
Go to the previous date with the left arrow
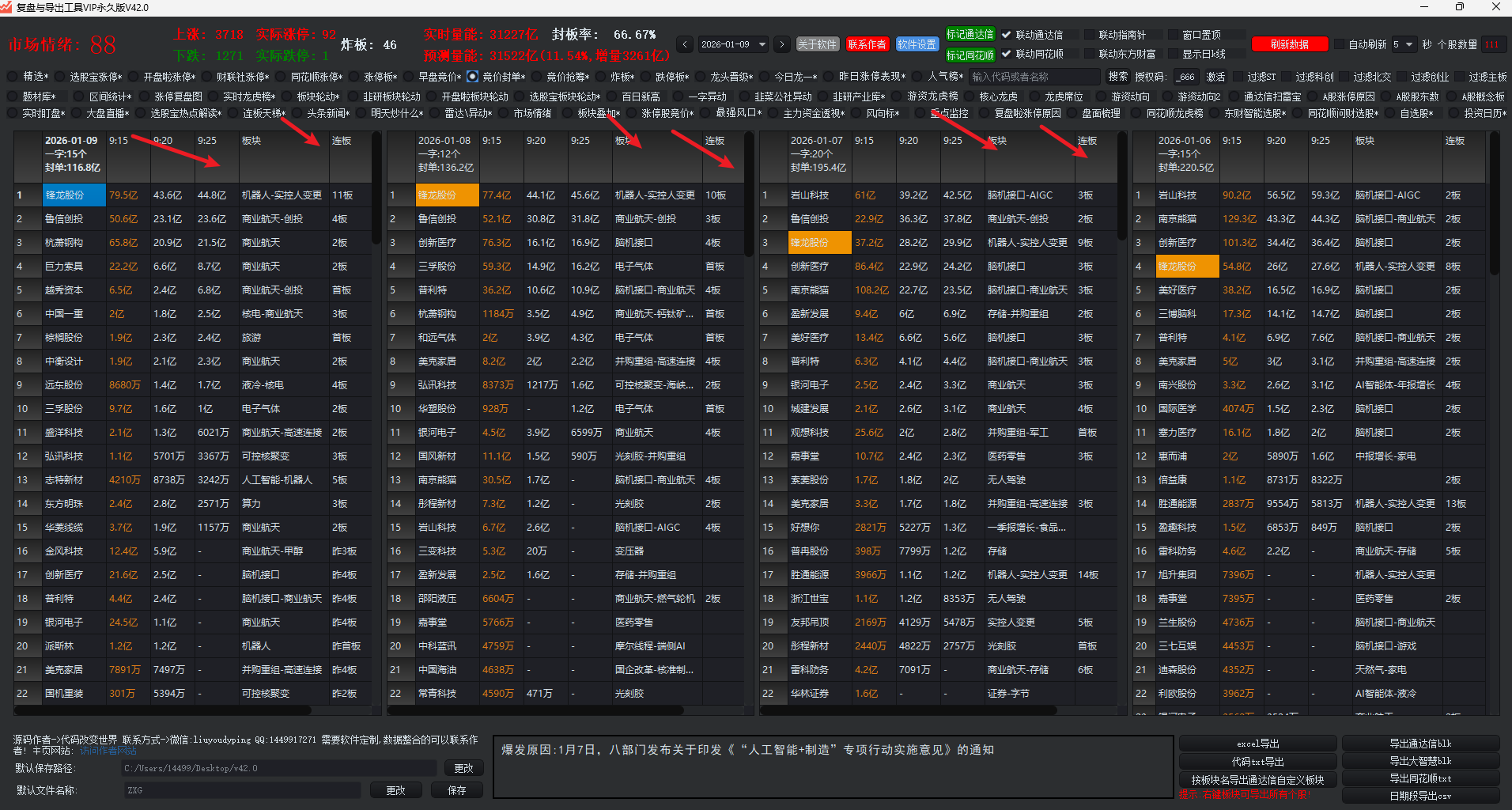tap(685, 44)
